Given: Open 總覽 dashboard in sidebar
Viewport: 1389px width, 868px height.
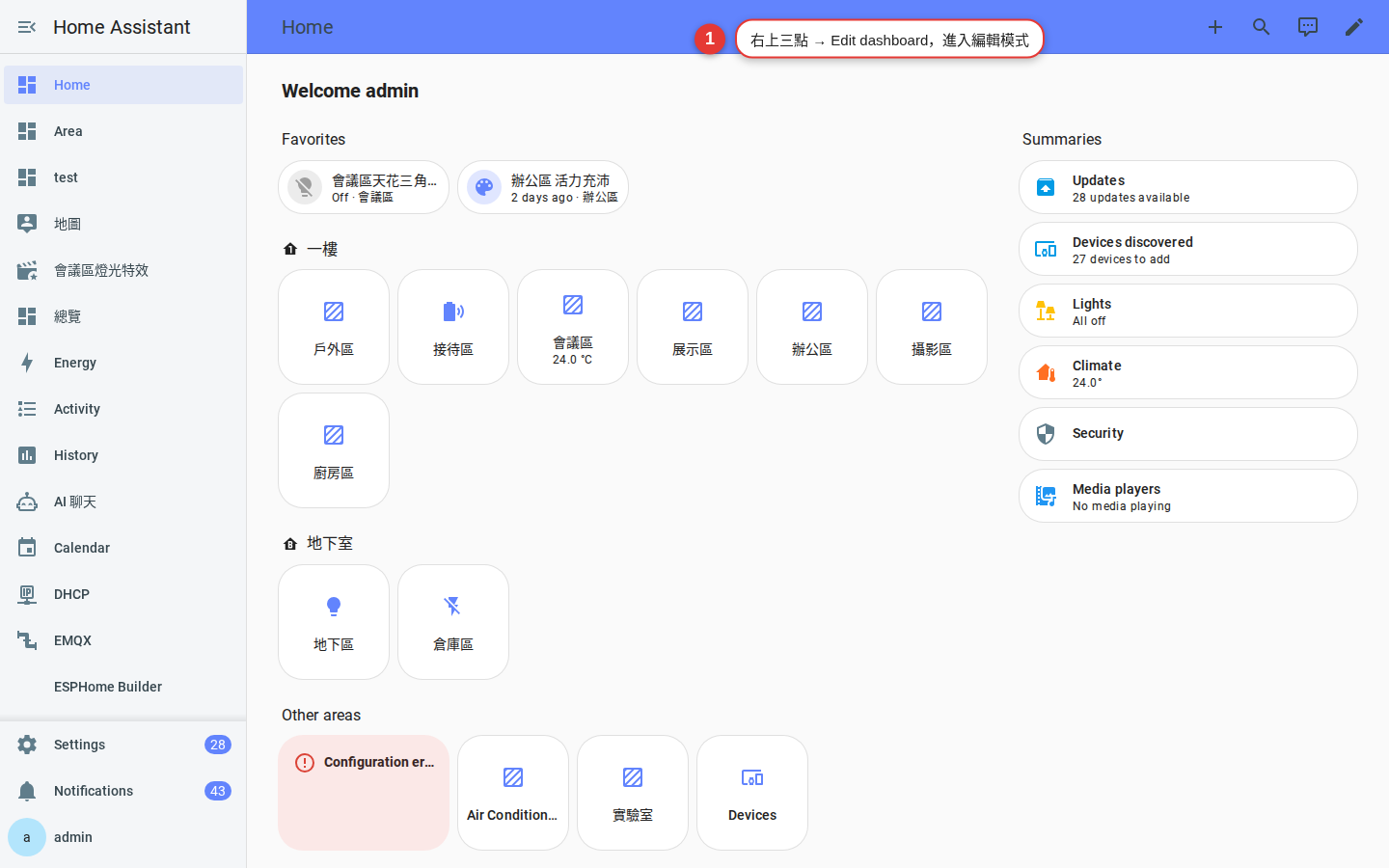Looking at the screenshot, I should [123, 316].
